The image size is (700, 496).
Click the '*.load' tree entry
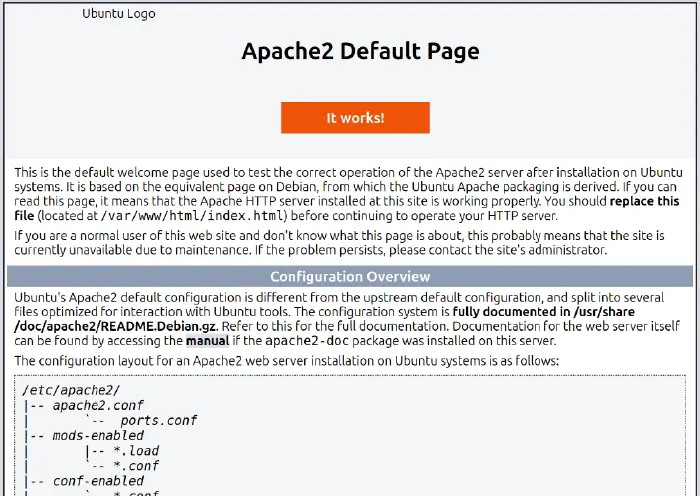(136, 451)
